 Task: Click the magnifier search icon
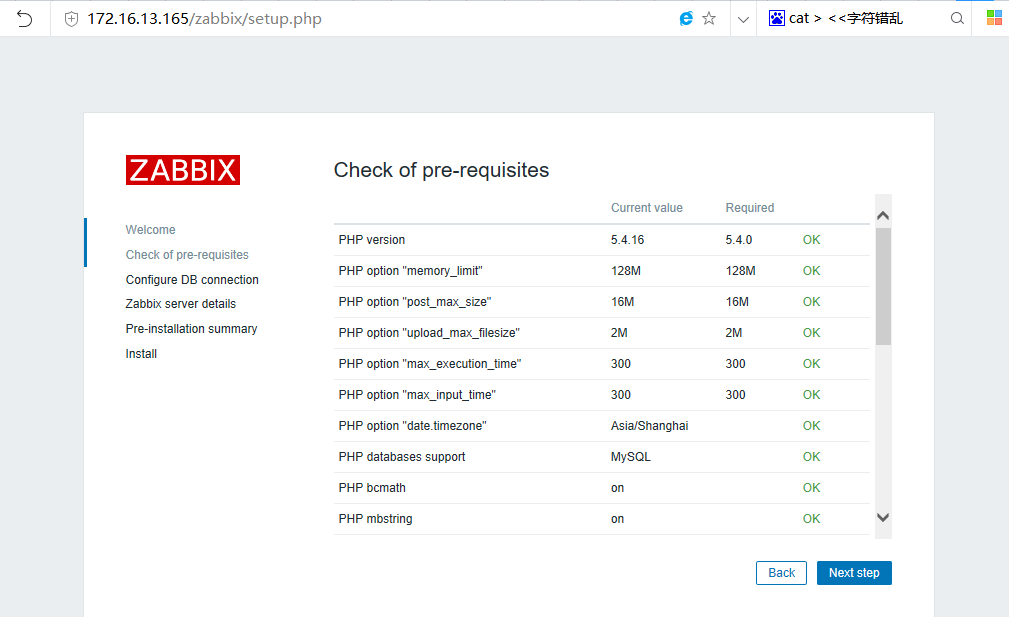coord(958,19)
